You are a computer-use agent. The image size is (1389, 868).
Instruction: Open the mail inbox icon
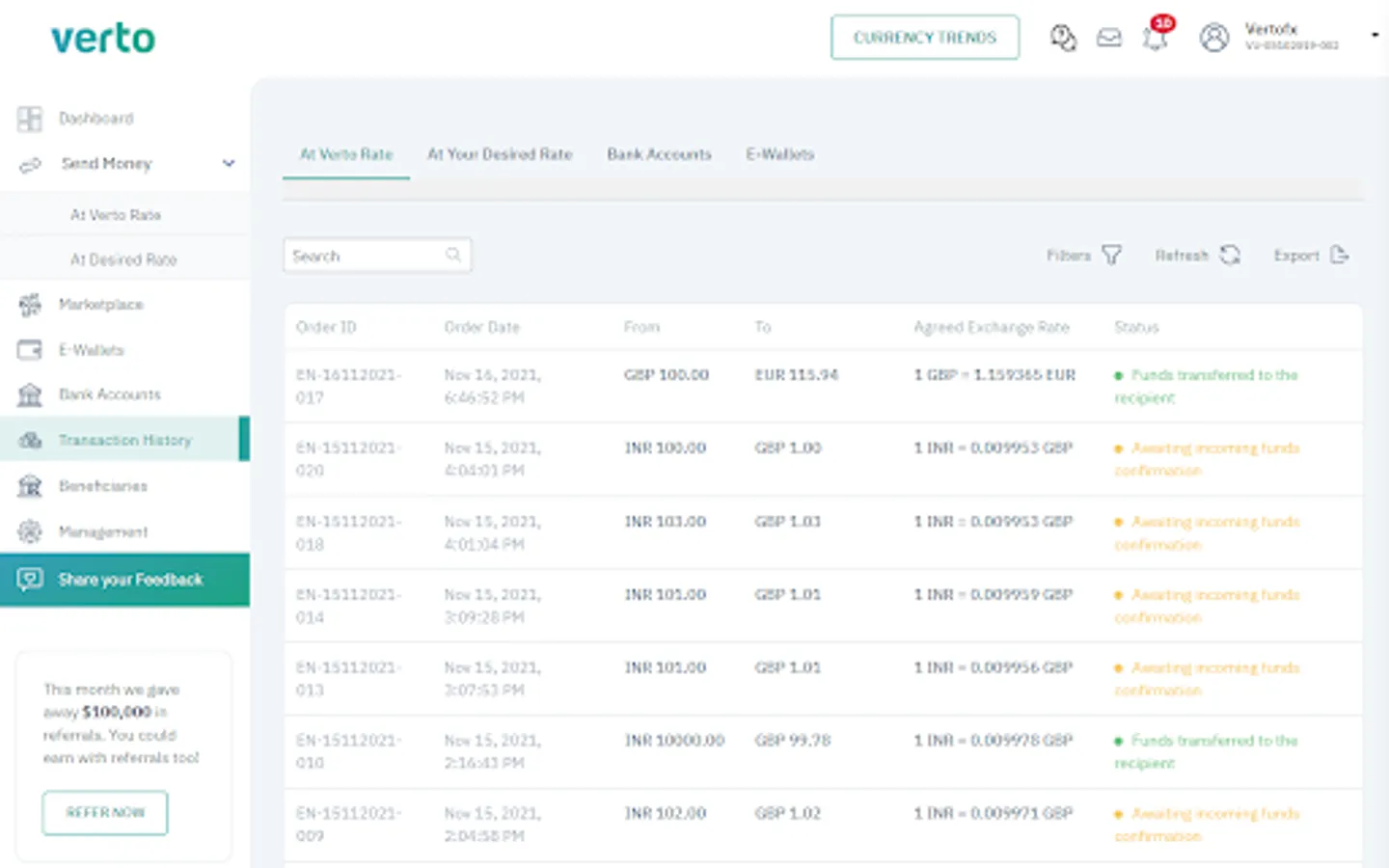[1109, 38]
